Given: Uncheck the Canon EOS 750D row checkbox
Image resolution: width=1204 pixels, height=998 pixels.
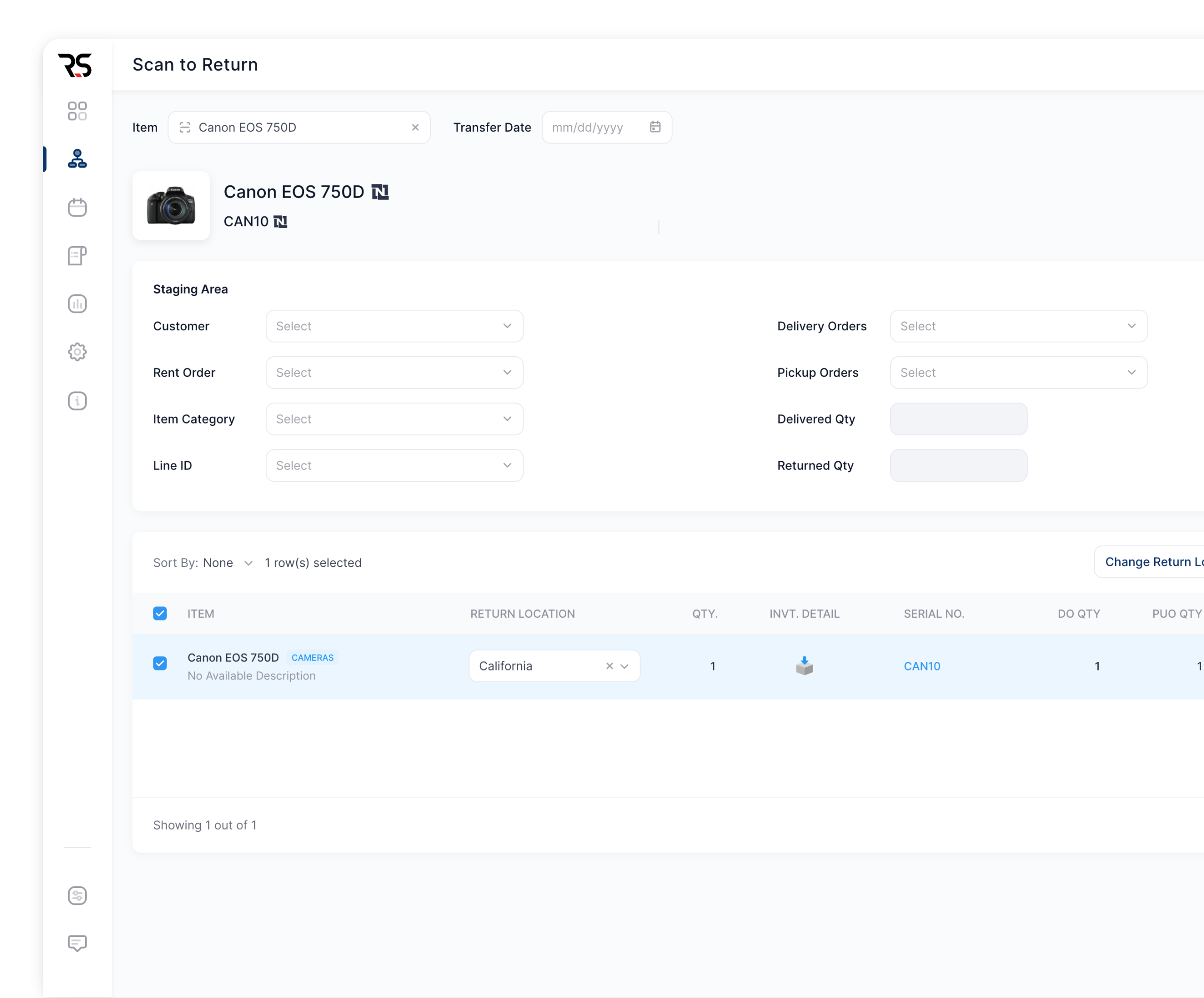Looking at the screenshot, I should click(x=160, y=663).
